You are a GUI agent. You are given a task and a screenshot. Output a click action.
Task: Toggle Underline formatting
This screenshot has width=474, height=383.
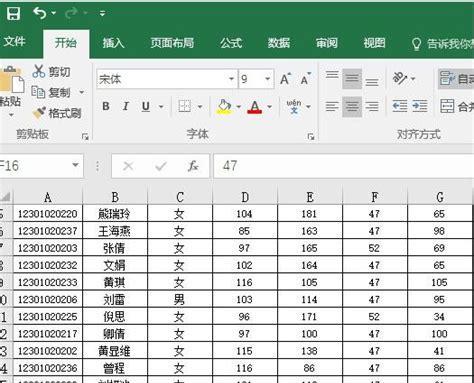click(x=146, y=106)
